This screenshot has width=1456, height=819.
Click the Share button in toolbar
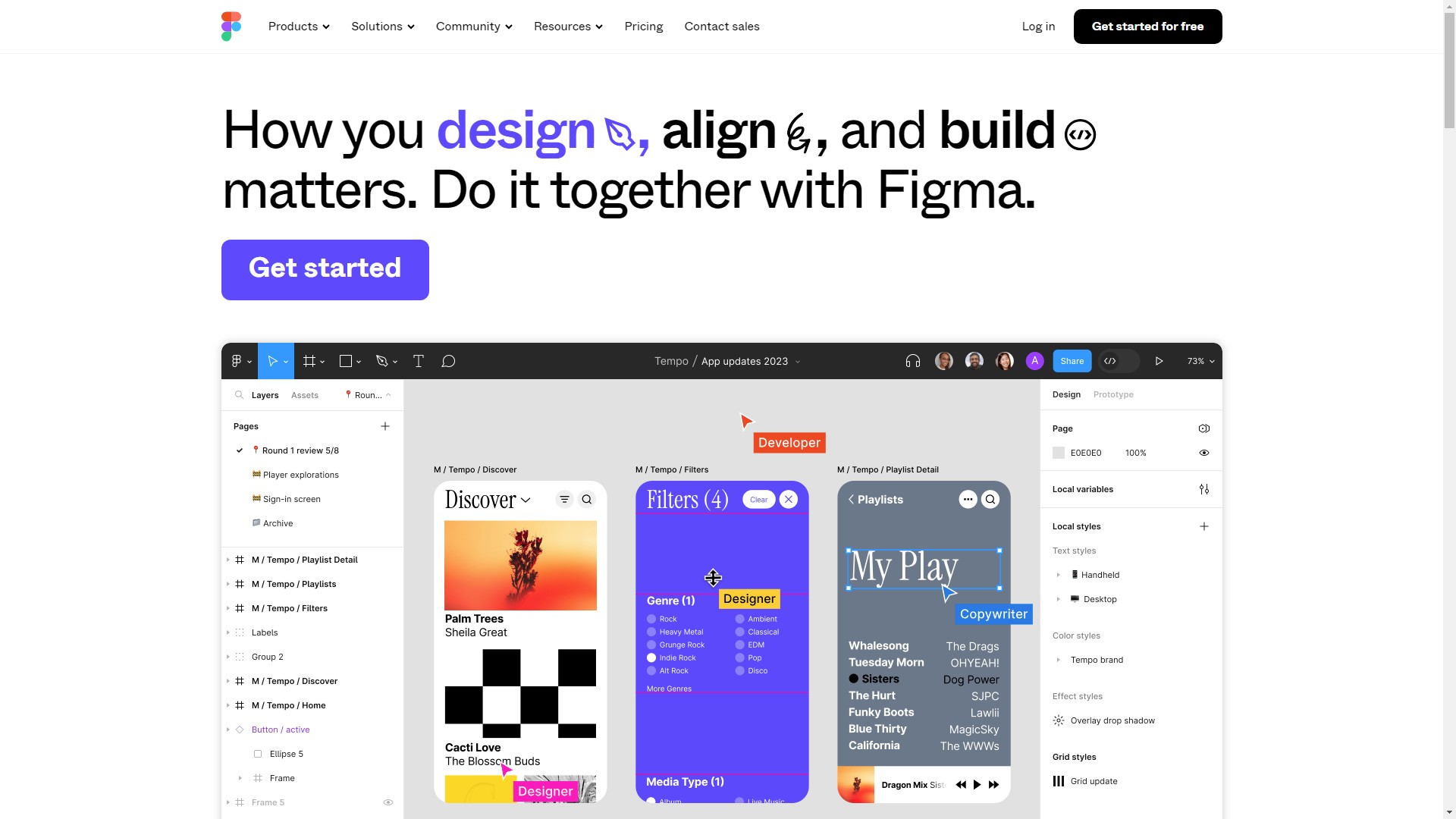coord(1072,361)
